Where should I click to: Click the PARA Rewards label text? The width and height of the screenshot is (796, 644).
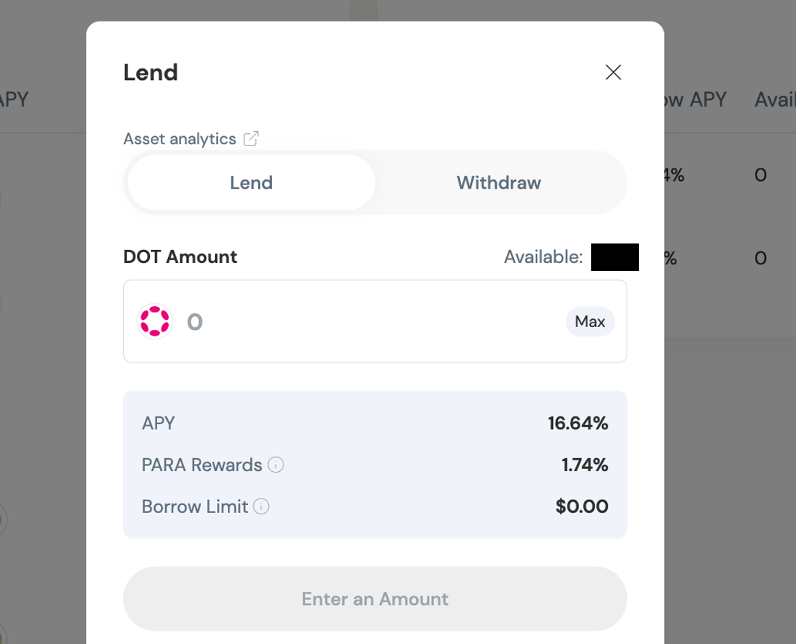point(202,465)
